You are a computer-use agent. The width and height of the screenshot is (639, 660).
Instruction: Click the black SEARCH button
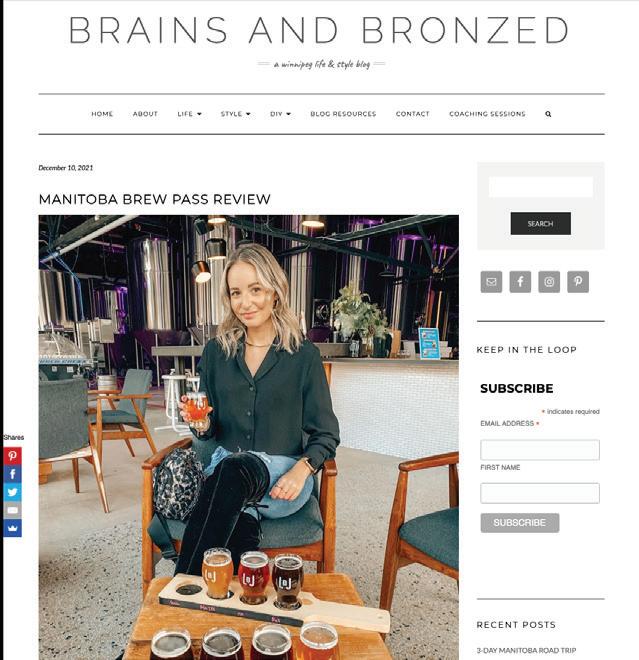click(x=540, y=224)
